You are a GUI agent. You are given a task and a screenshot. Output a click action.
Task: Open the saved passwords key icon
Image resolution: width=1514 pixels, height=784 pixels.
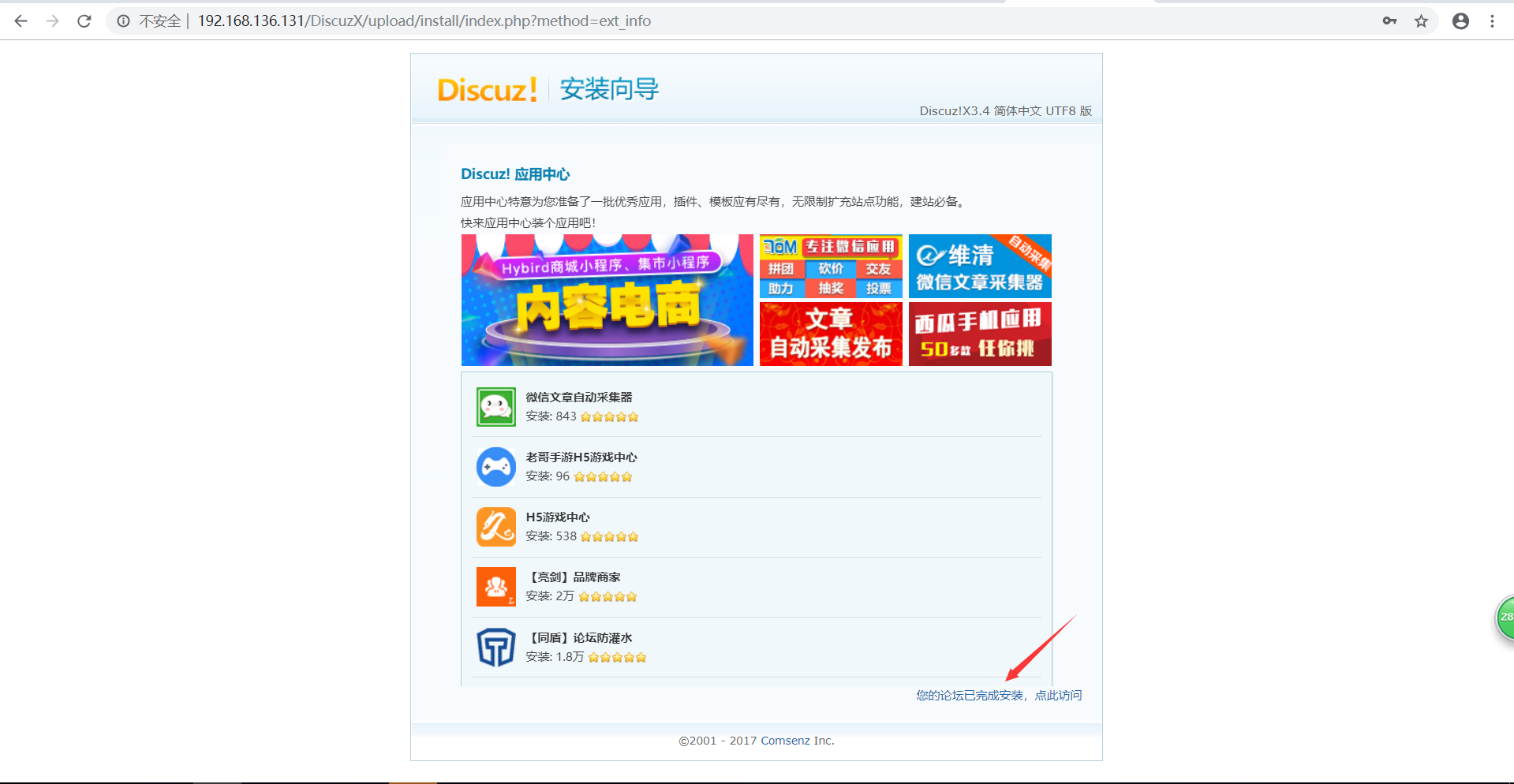[x=1389, y=21]
